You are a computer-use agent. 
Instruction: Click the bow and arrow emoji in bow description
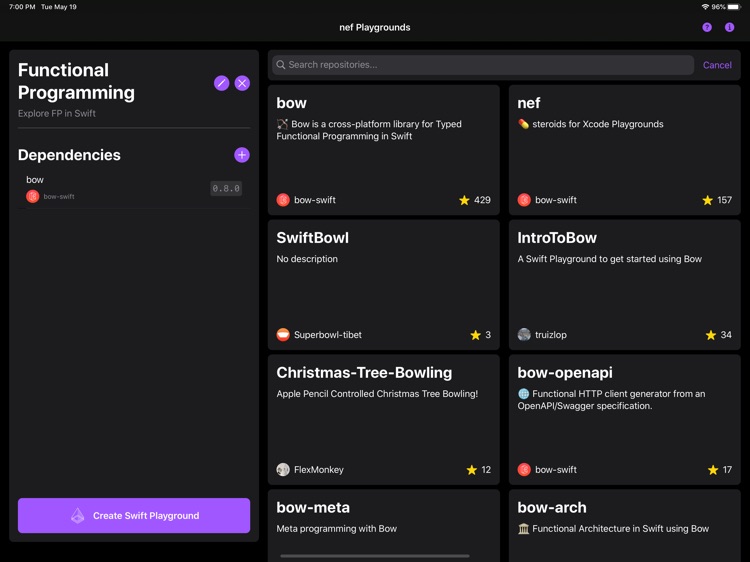click(x=283, y=124)
